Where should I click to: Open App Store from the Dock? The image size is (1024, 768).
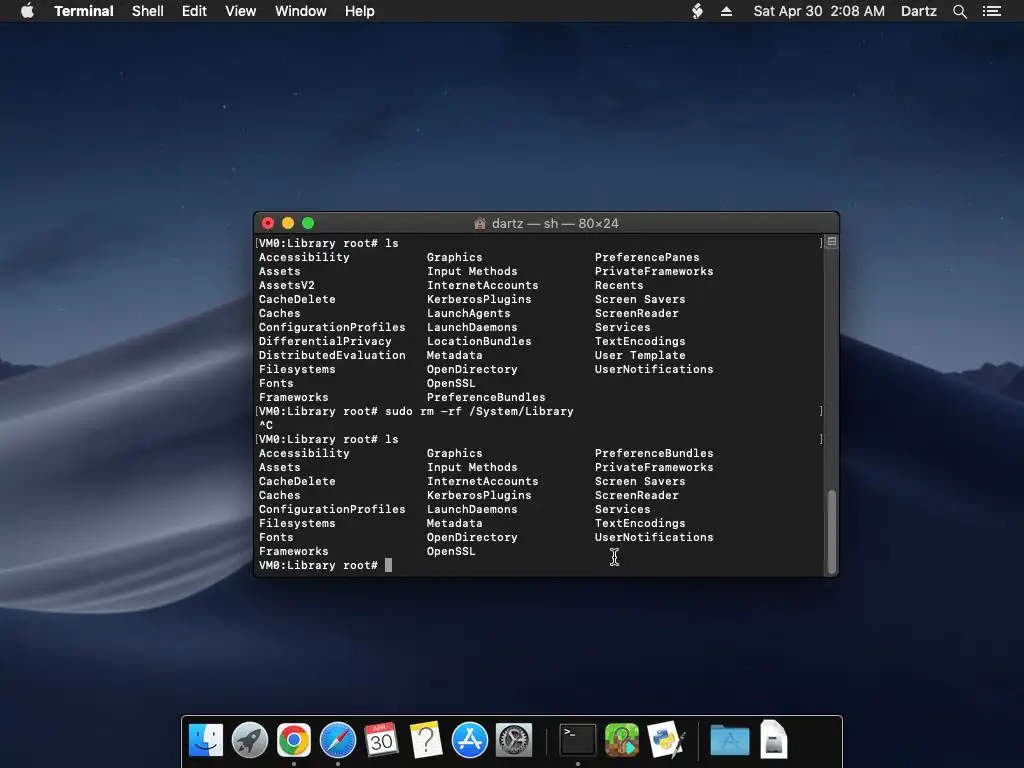(470, 741)
